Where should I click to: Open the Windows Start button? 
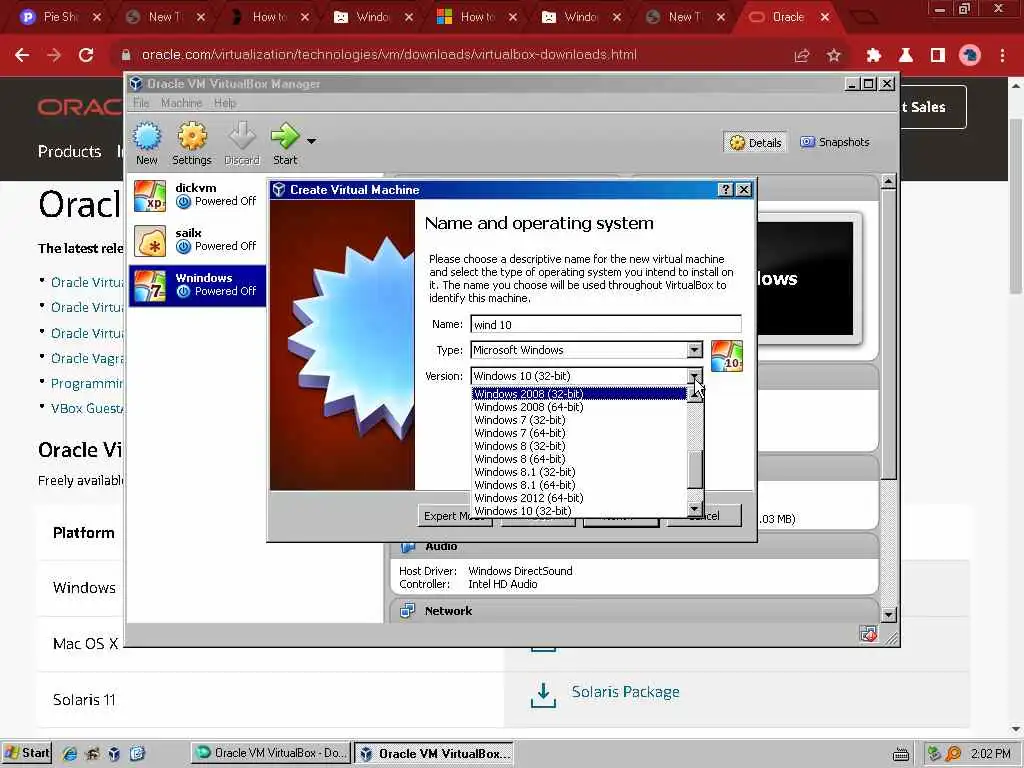pos(27,753)
